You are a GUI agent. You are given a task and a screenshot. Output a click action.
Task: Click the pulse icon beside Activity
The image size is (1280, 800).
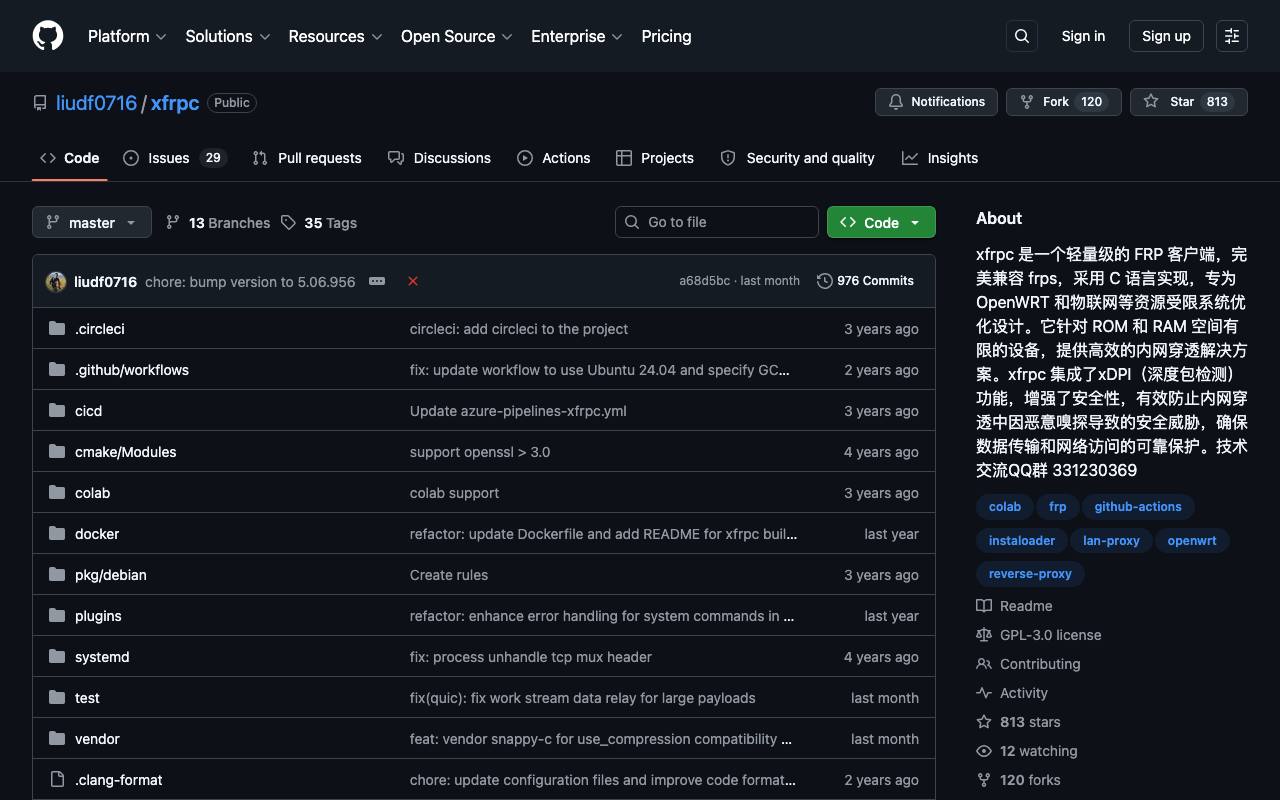(x=984, y=693)
